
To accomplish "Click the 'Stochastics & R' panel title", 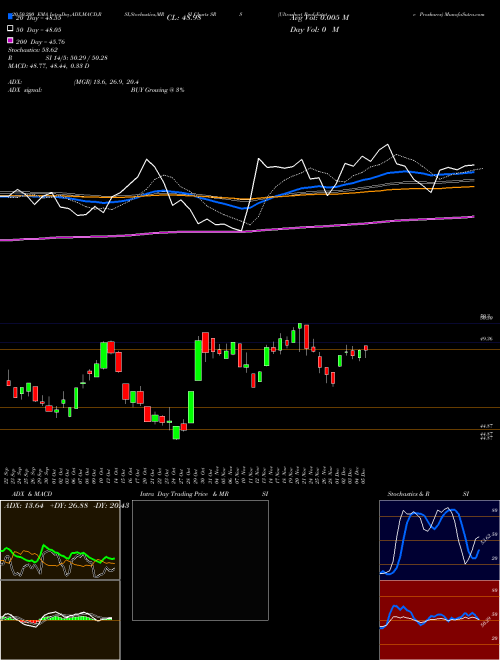I will coord(408,494).
